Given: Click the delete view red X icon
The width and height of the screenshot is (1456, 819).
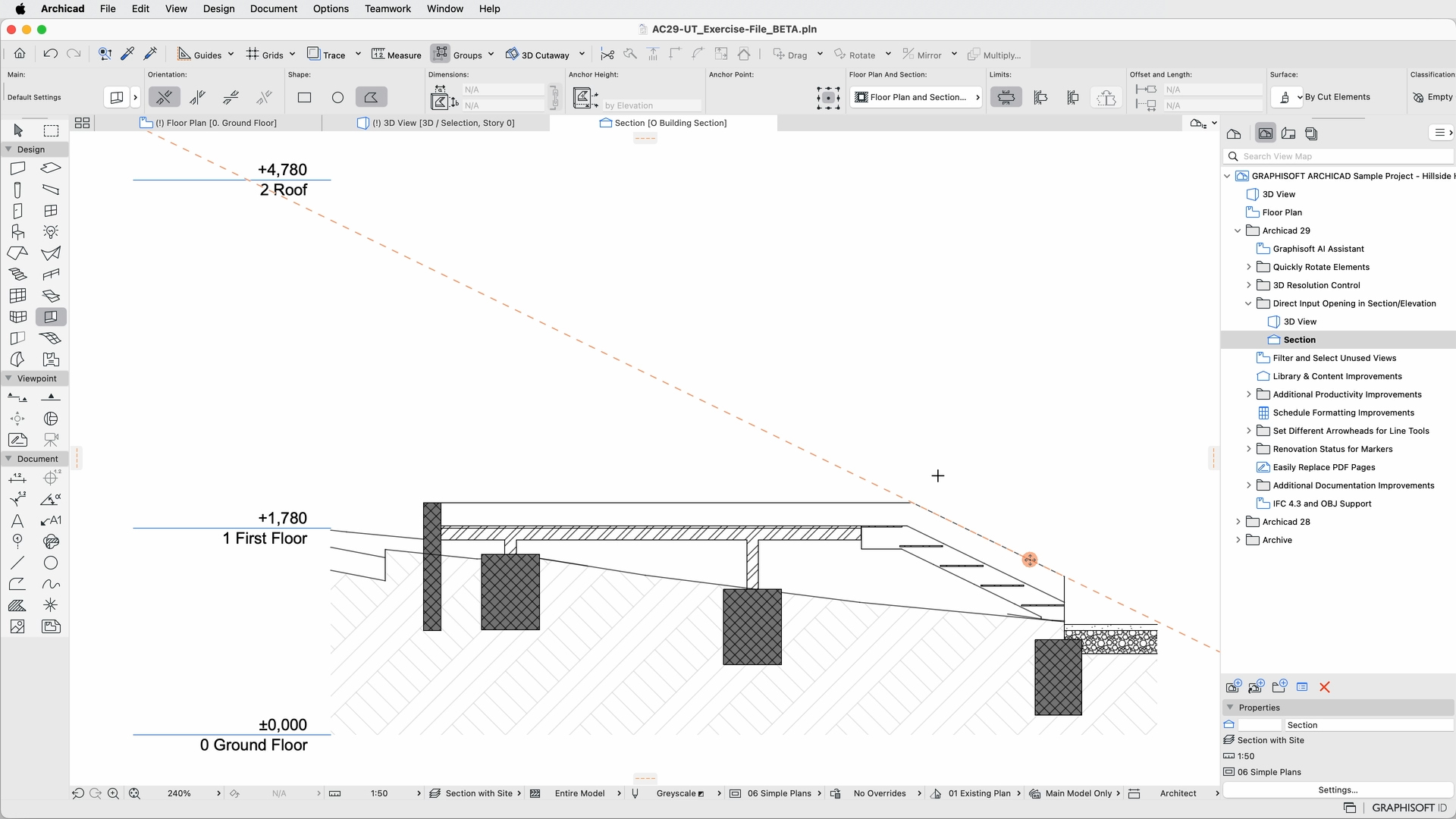Looking at the screenshot, I should click(1325, 687).
